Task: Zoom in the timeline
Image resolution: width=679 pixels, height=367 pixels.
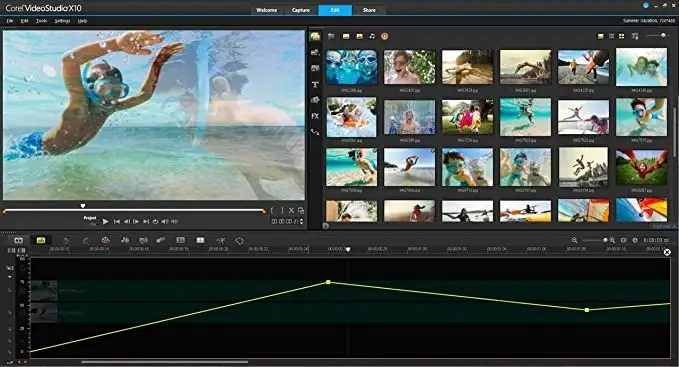Action: (x=612, y=240)
